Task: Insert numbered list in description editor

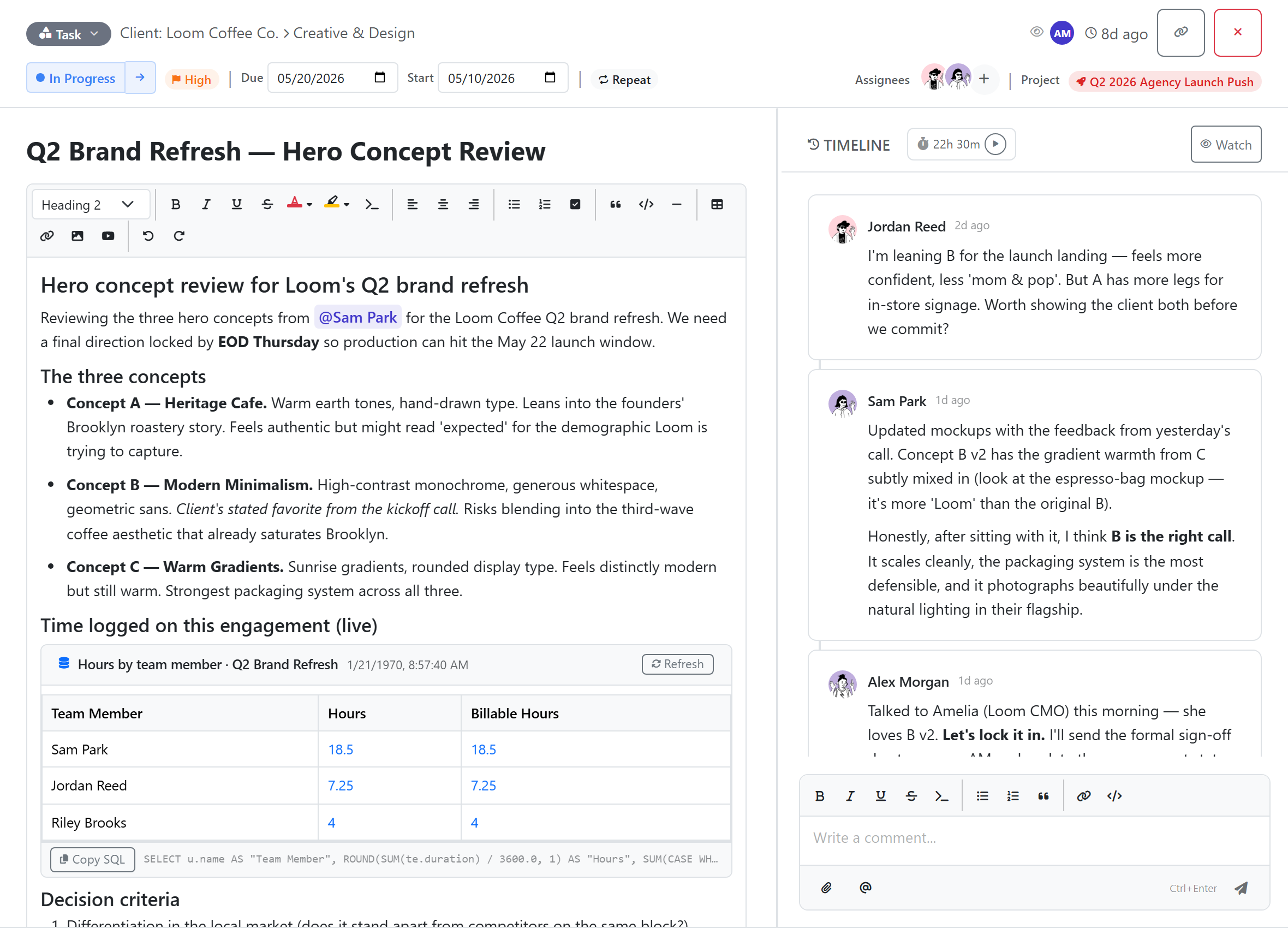Action: (x=545, y=205)
